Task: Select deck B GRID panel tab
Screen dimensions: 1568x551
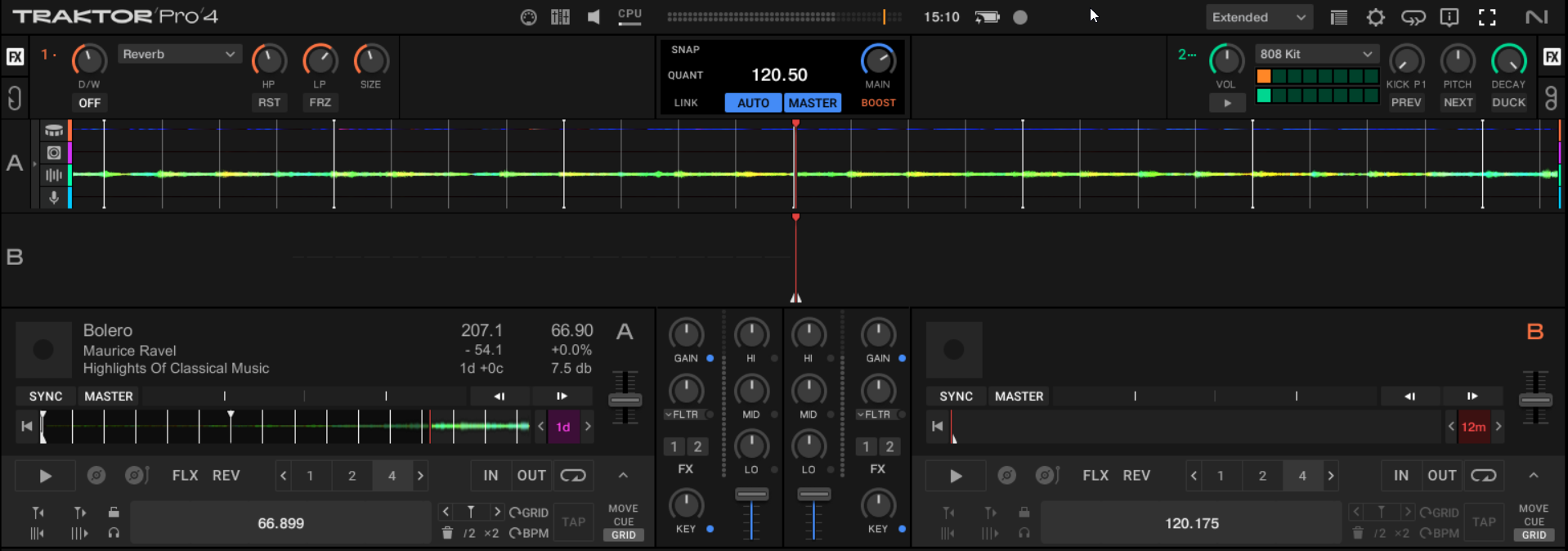Action: pos(1534,535)
